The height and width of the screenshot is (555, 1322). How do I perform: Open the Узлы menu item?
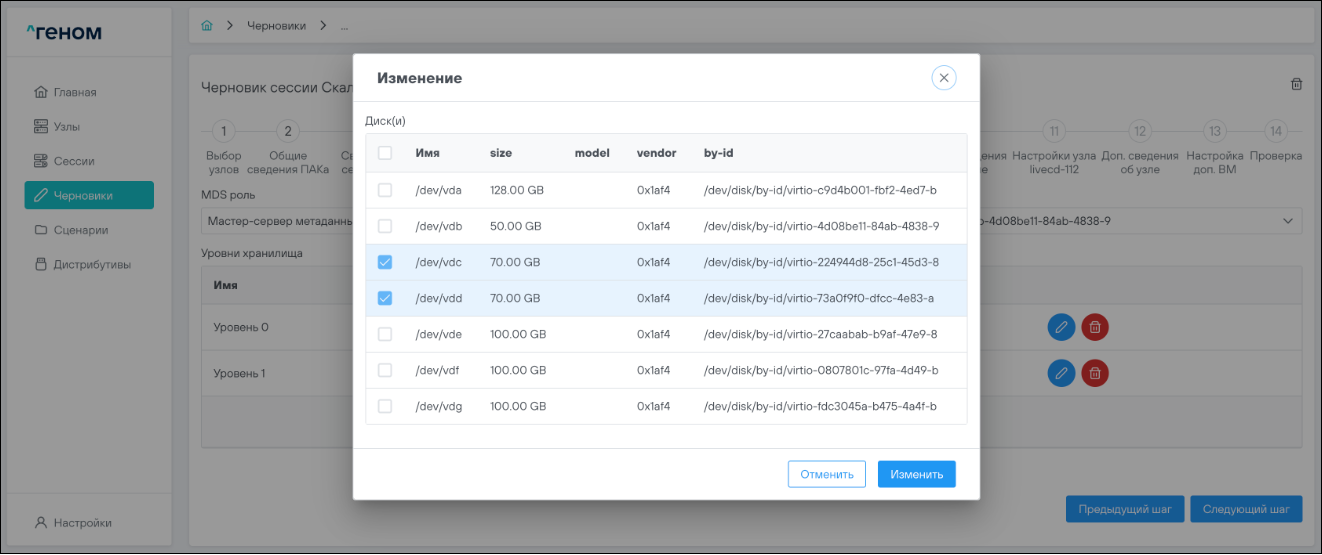(67, 127)
